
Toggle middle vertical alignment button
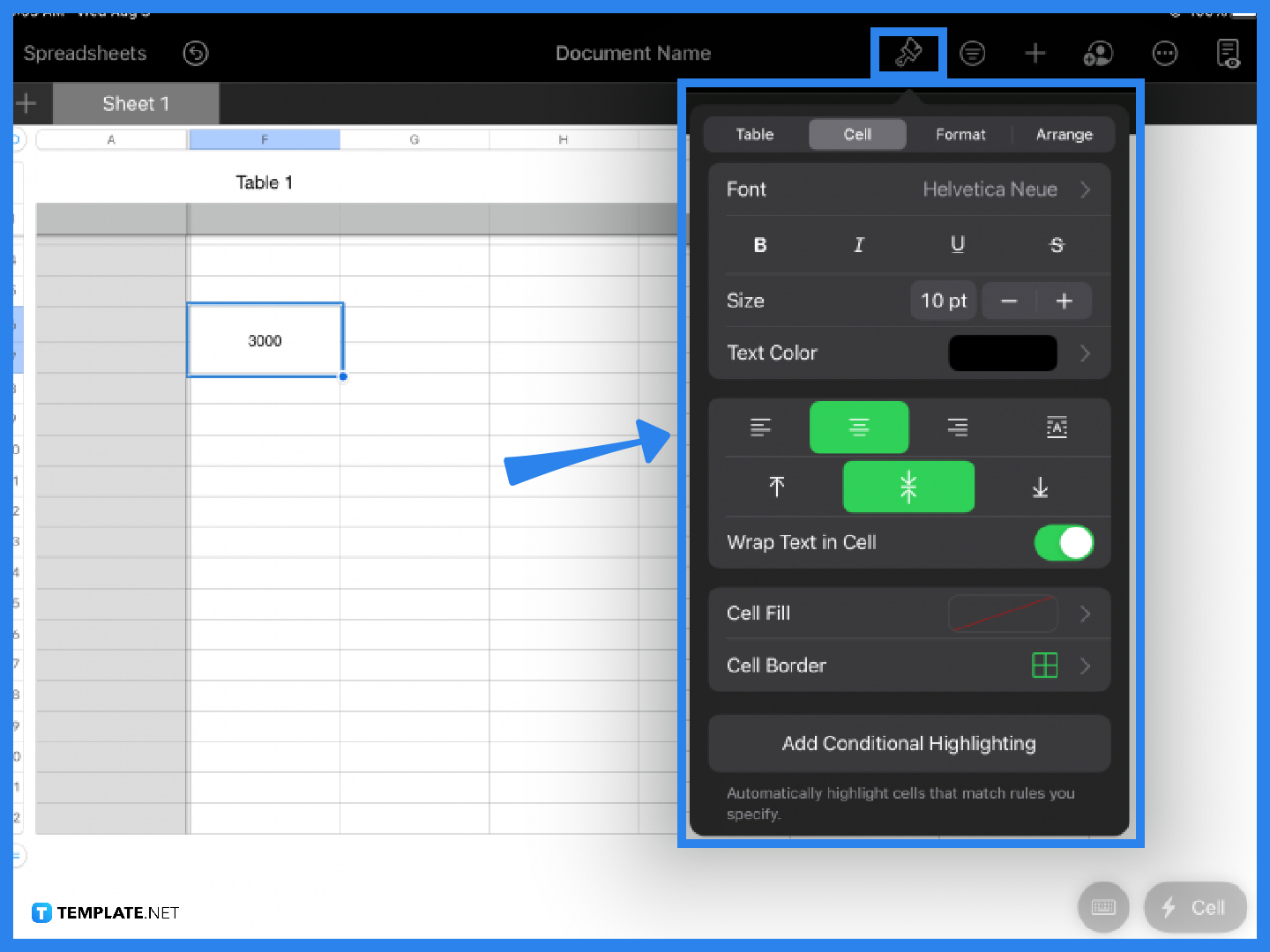[908, 487]
